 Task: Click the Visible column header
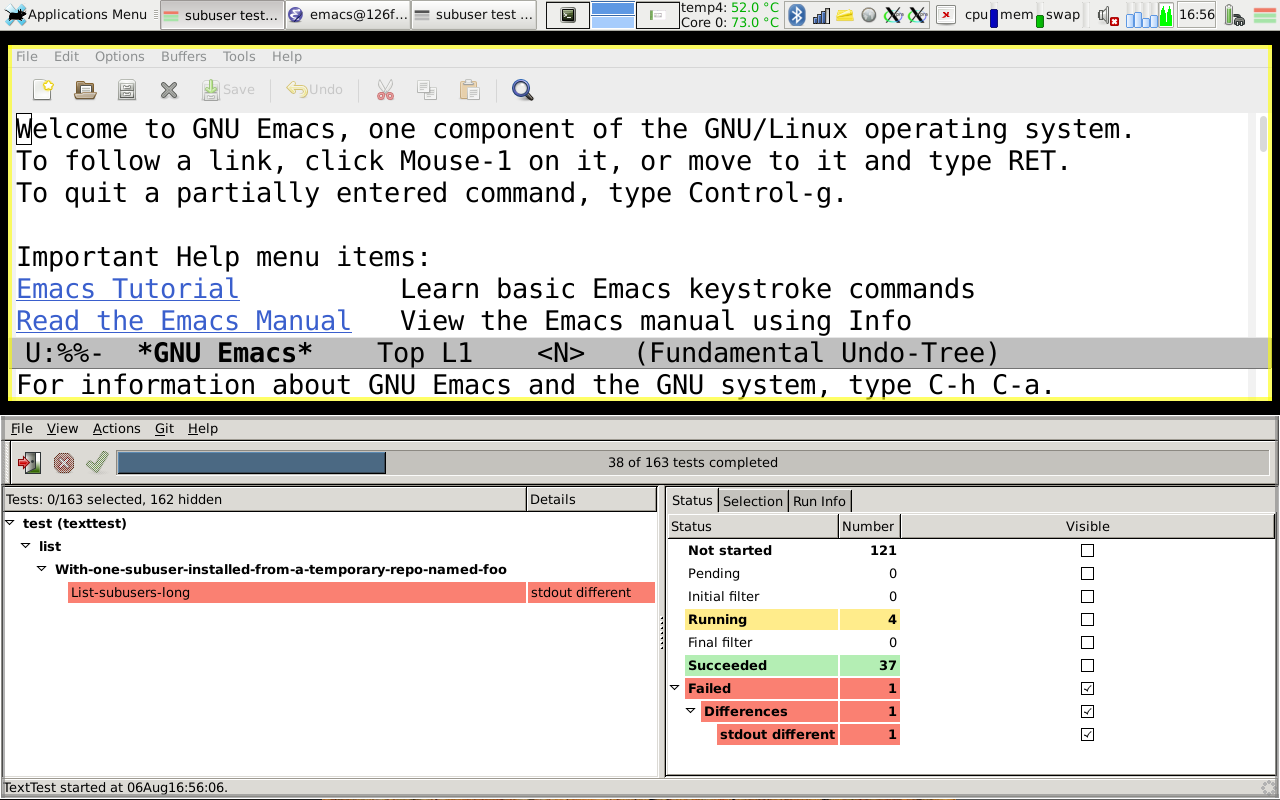1087,526
